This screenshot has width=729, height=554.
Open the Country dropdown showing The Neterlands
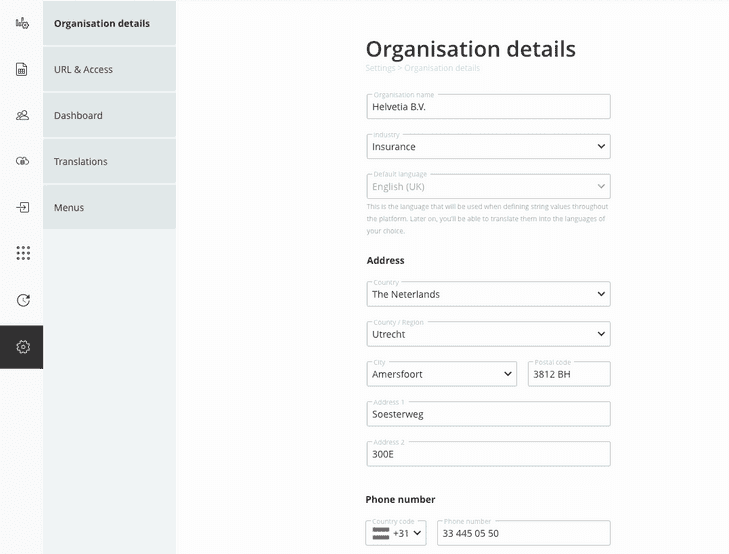point(488,294)
